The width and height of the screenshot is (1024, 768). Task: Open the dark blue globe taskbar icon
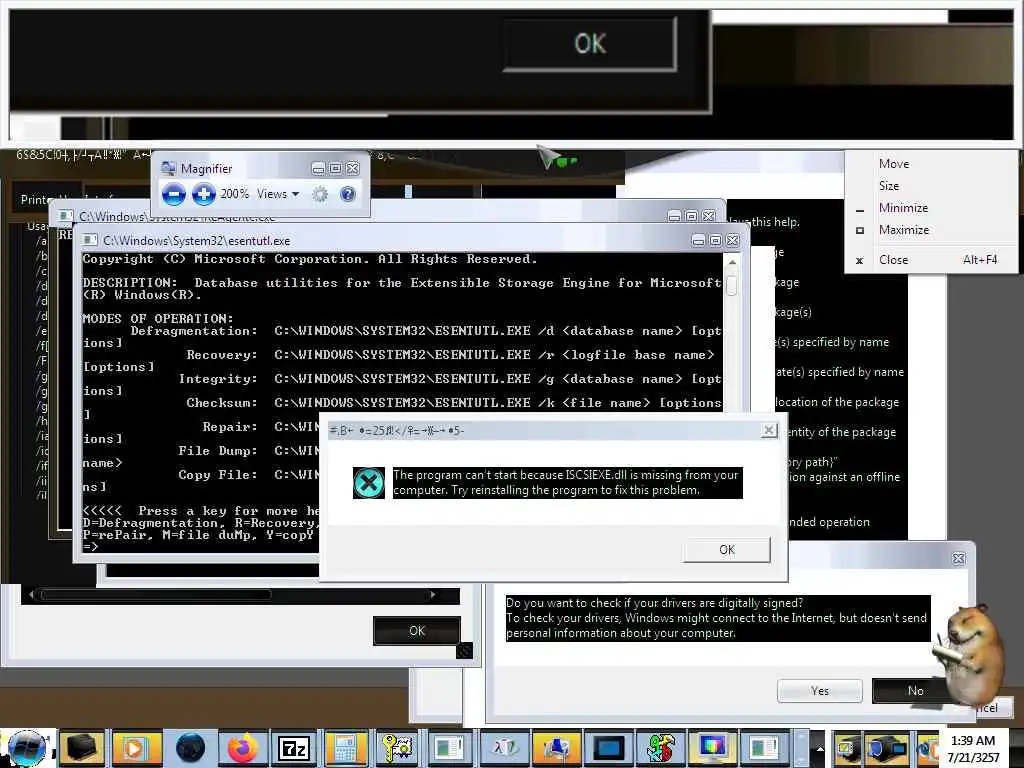[191, 748]
